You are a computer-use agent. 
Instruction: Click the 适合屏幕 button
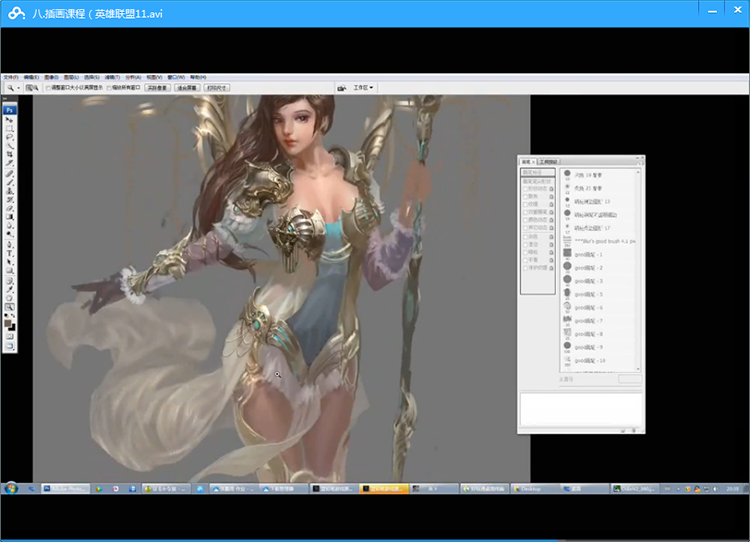click(x=187, y=88)
